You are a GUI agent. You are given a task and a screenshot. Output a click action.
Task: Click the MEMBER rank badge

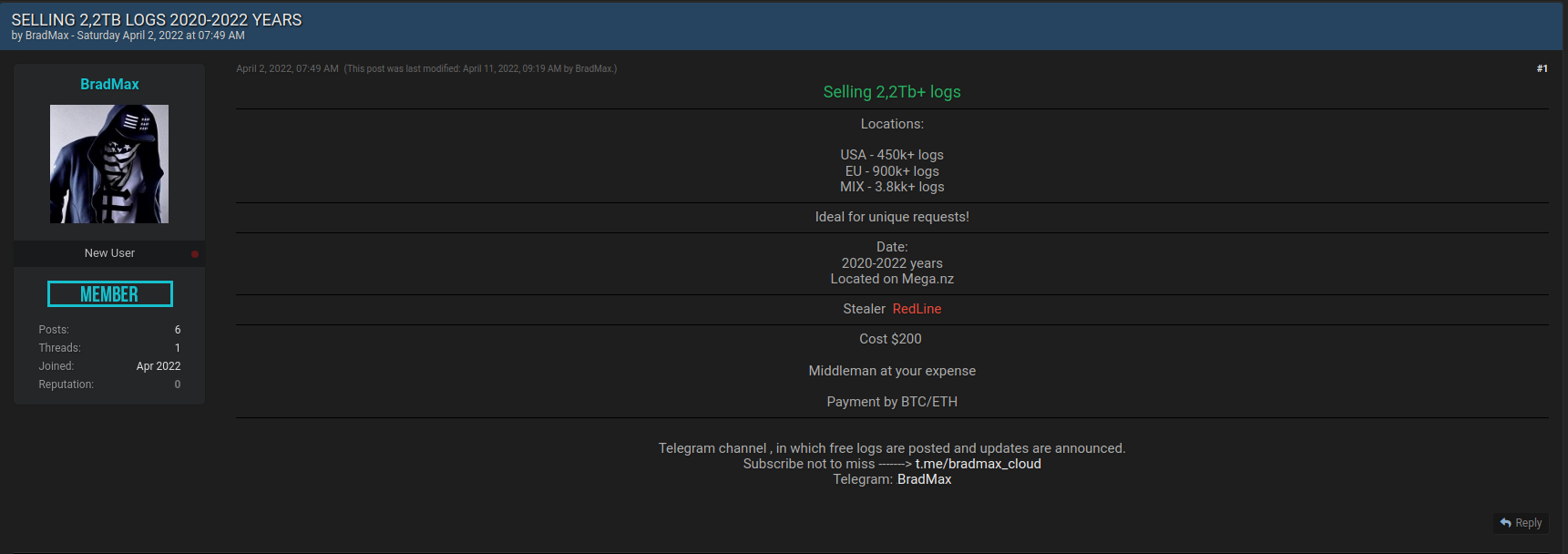tap(109, 294)
